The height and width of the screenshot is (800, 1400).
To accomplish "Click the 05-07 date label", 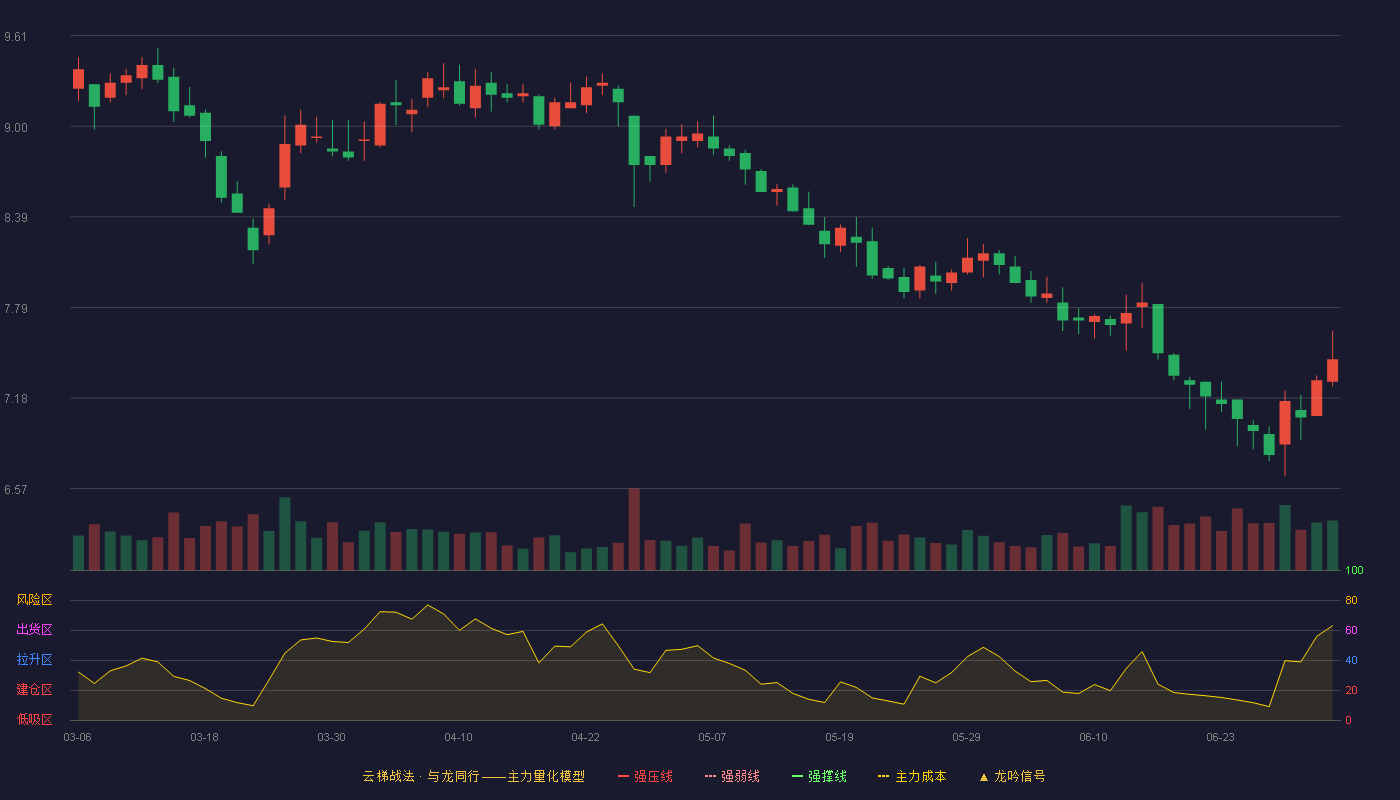I will click(712, 737).
